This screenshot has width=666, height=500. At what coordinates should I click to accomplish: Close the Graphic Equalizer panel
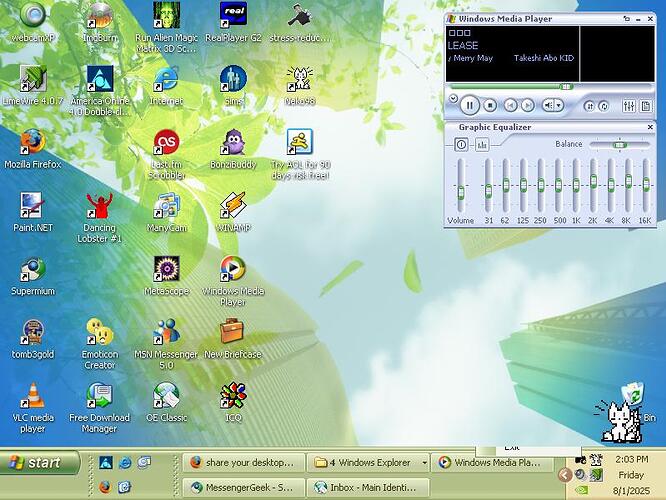point(650,127)
